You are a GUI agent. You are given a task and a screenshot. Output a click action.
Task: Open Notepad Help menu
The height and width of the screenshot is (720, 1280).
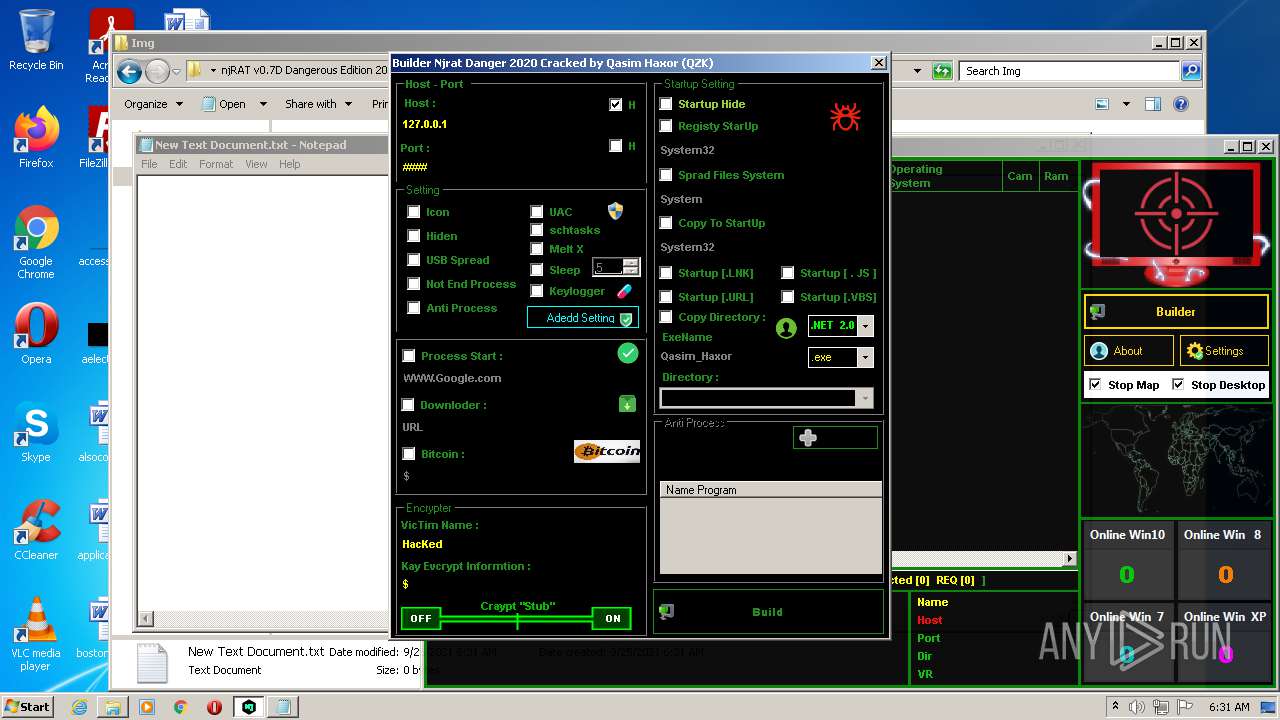(289, 164)
